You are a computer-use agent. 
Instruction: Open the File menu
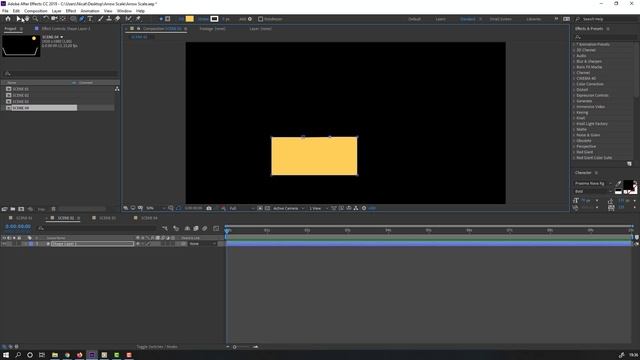[5, 11]
